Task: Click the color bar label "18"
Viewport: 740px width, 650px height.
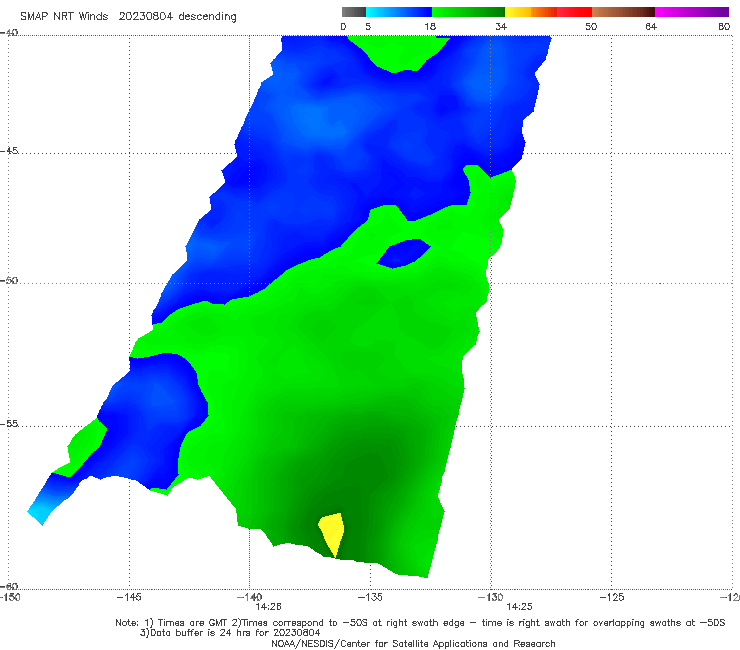Action: pyautogui.click(x=430, y=26)
